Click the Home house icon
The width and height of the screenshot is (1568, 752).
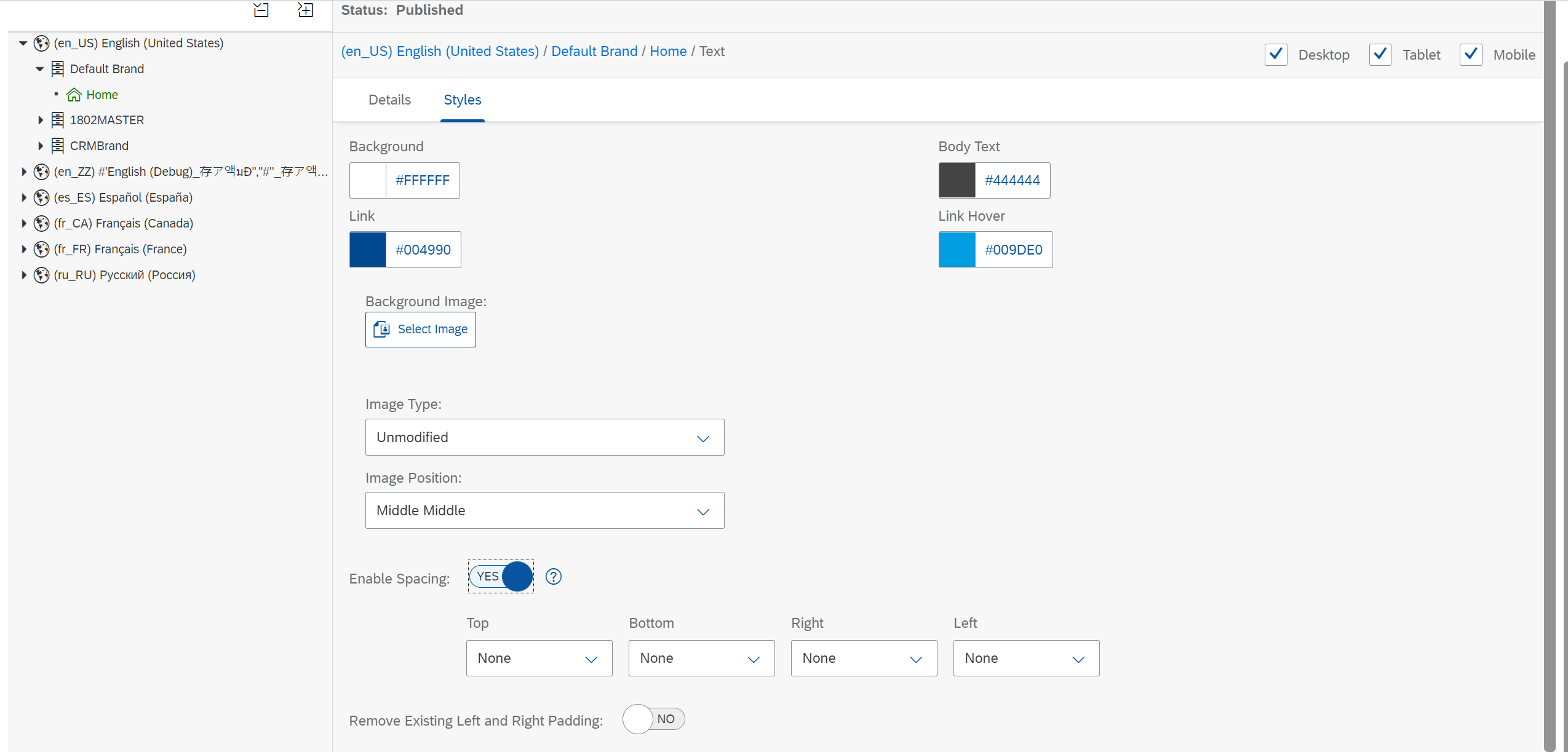tap(74, 95)
